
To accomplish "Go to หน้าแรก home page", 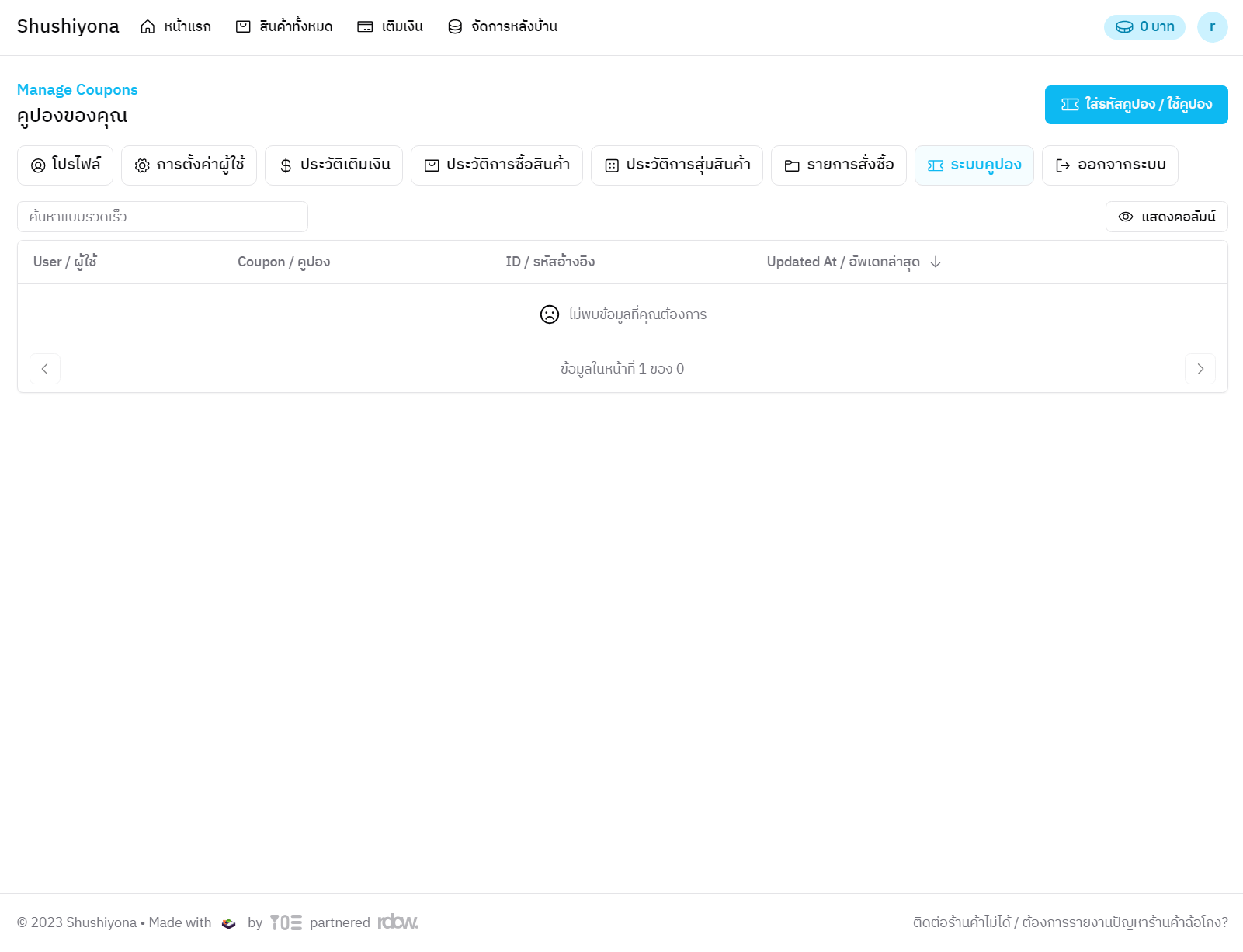I will (x=175, y=26).
